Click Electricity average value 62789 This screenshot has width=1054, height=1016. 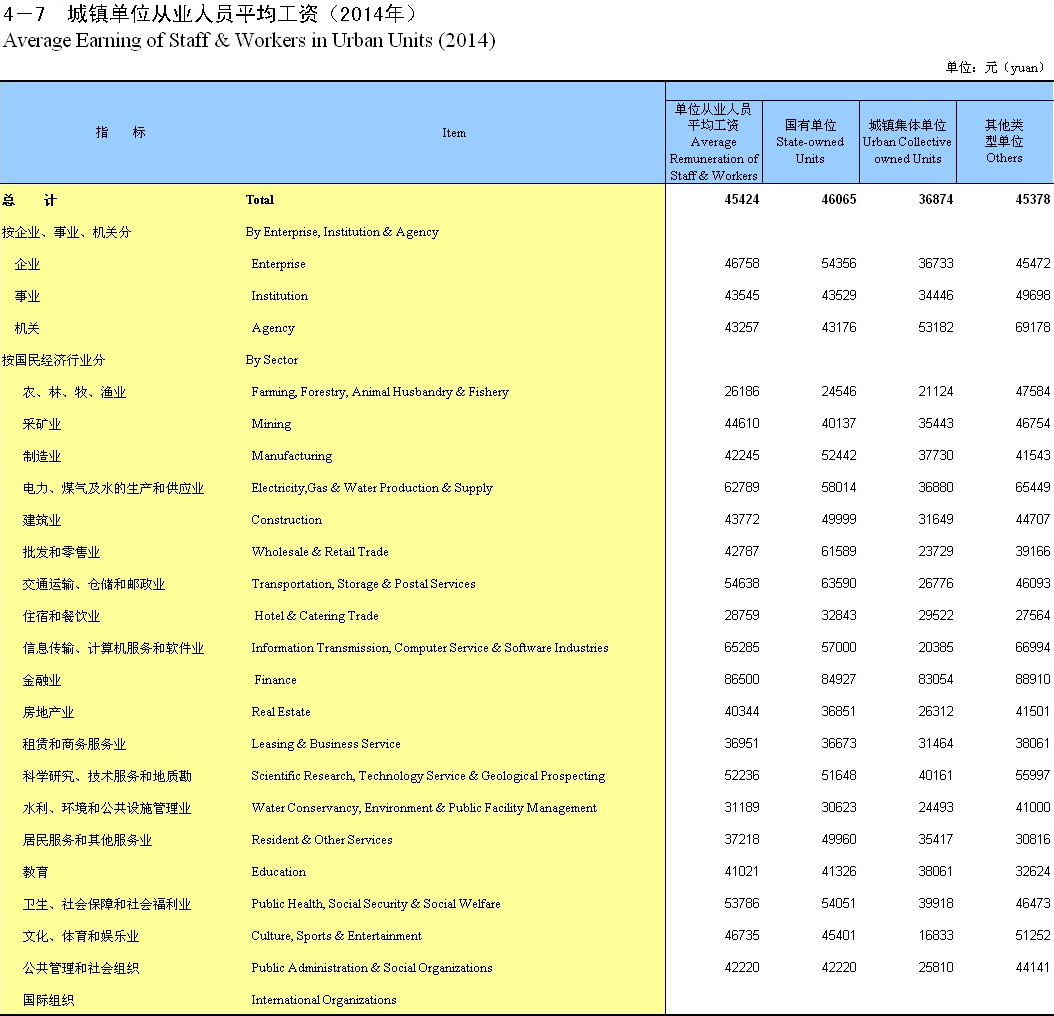click(x=741, y=487)
